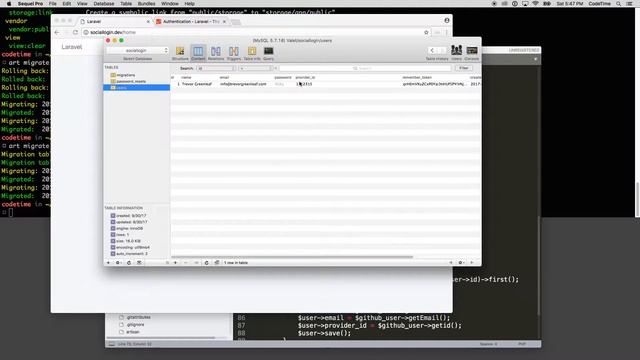Viewport: 640px width, 360px height.
Task: Reload the sociallogin.dev page
Action: (x=76, y=32)
